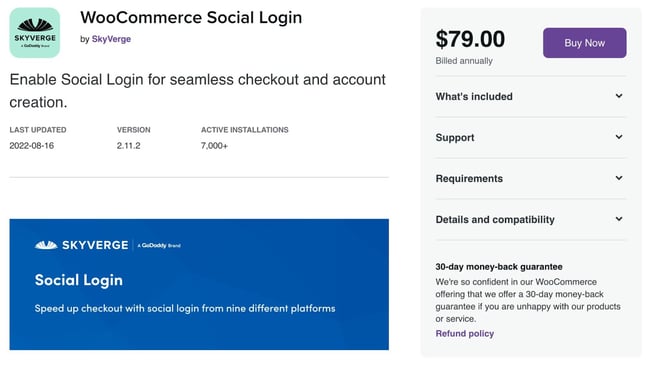Expand the What's included chevron

(619, 96)
